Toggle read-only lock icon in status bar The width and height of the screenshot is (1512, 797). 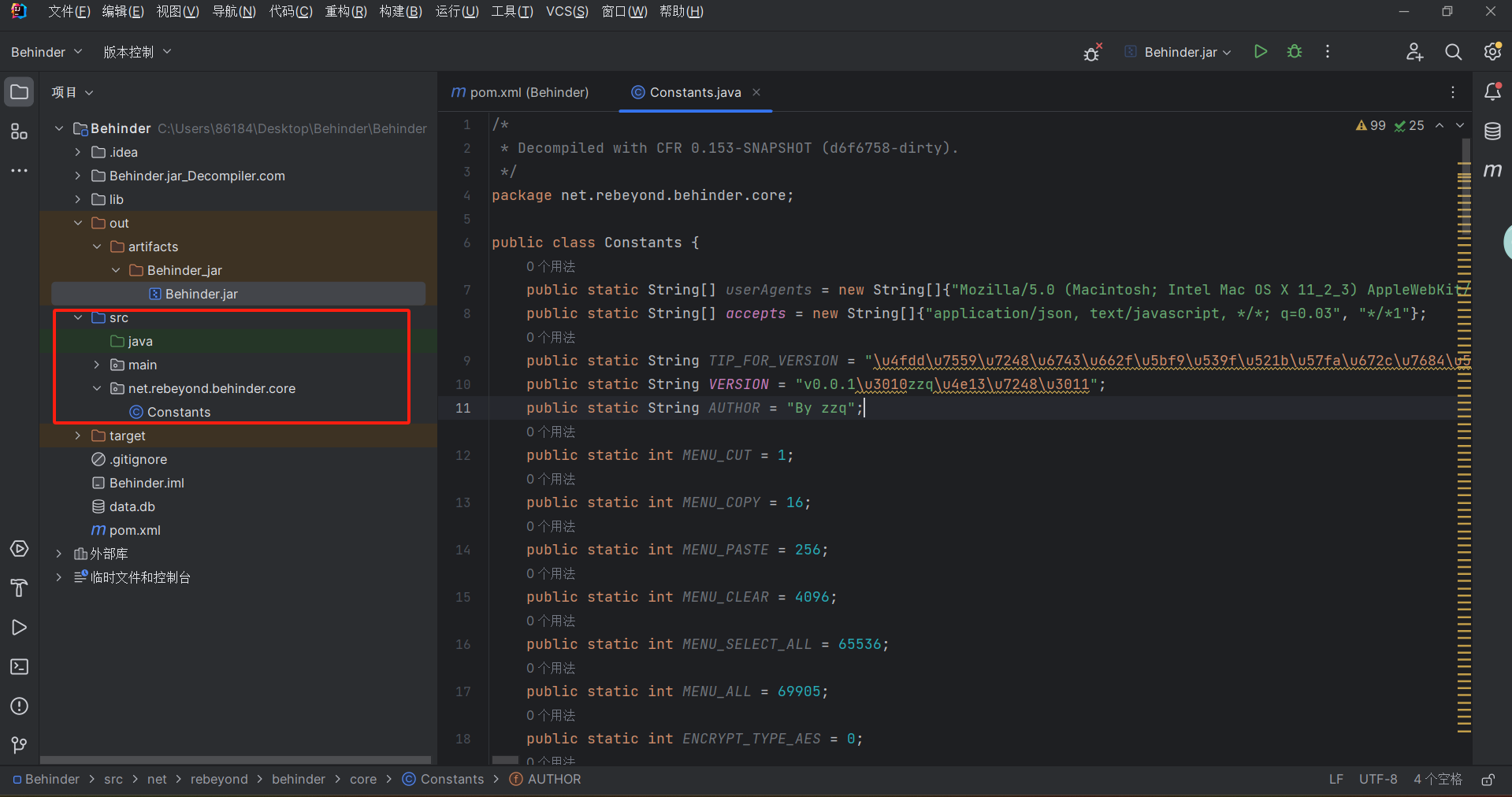point(1488,780)
